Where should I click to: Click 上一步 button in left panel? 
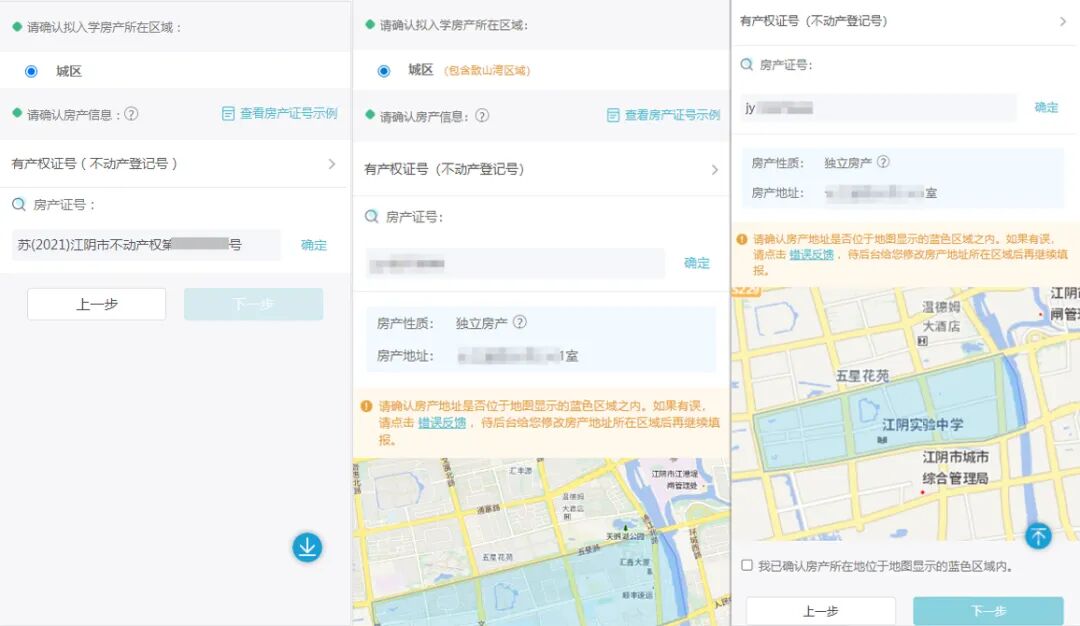pyautogui.click(x=96, y=304)
